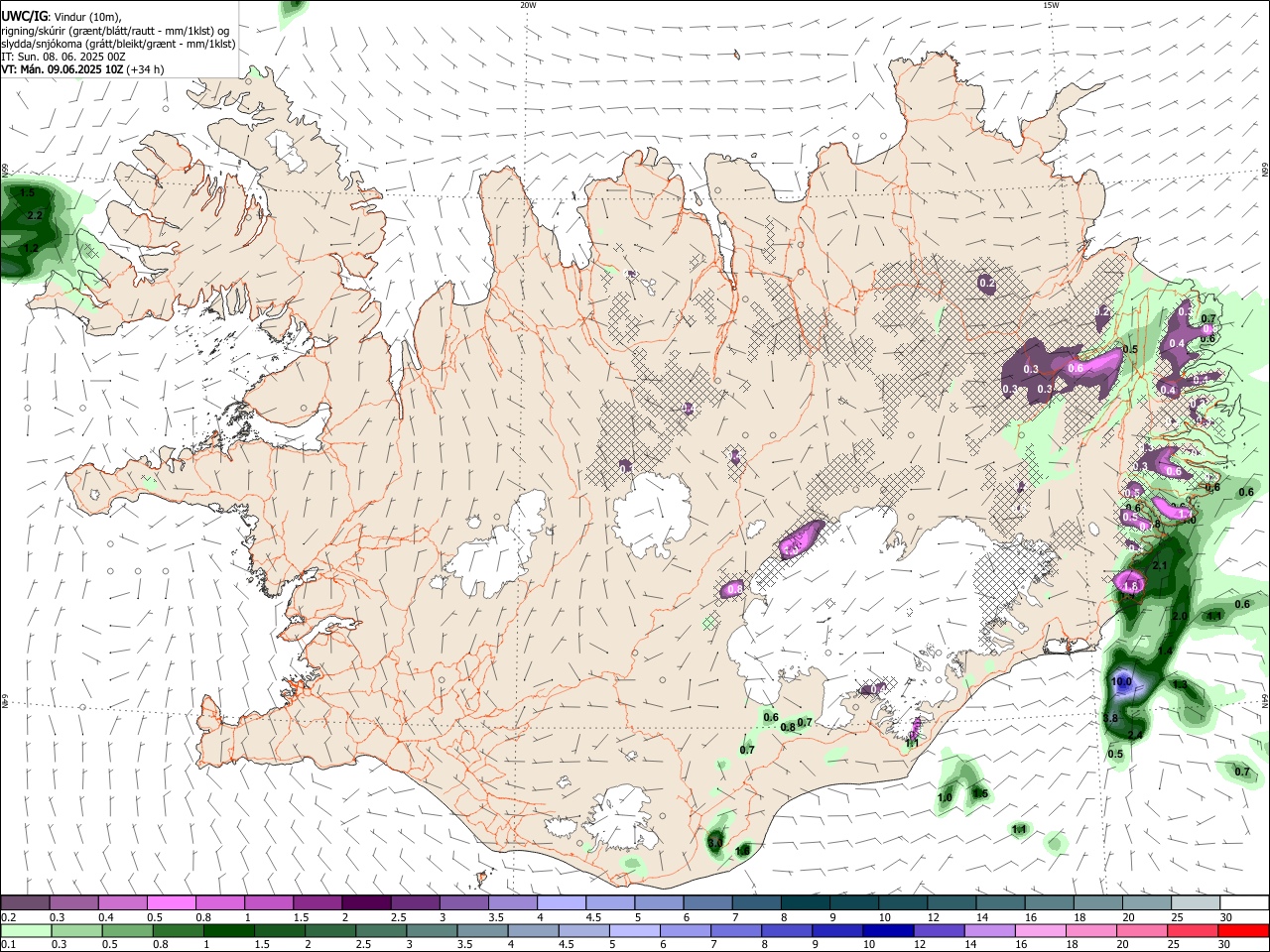This screenshot has width=1270, height=952.
Task: Click the 'IT: Sun. 08. 06. 2025 00Z' line
Action: tap(63, 57)
